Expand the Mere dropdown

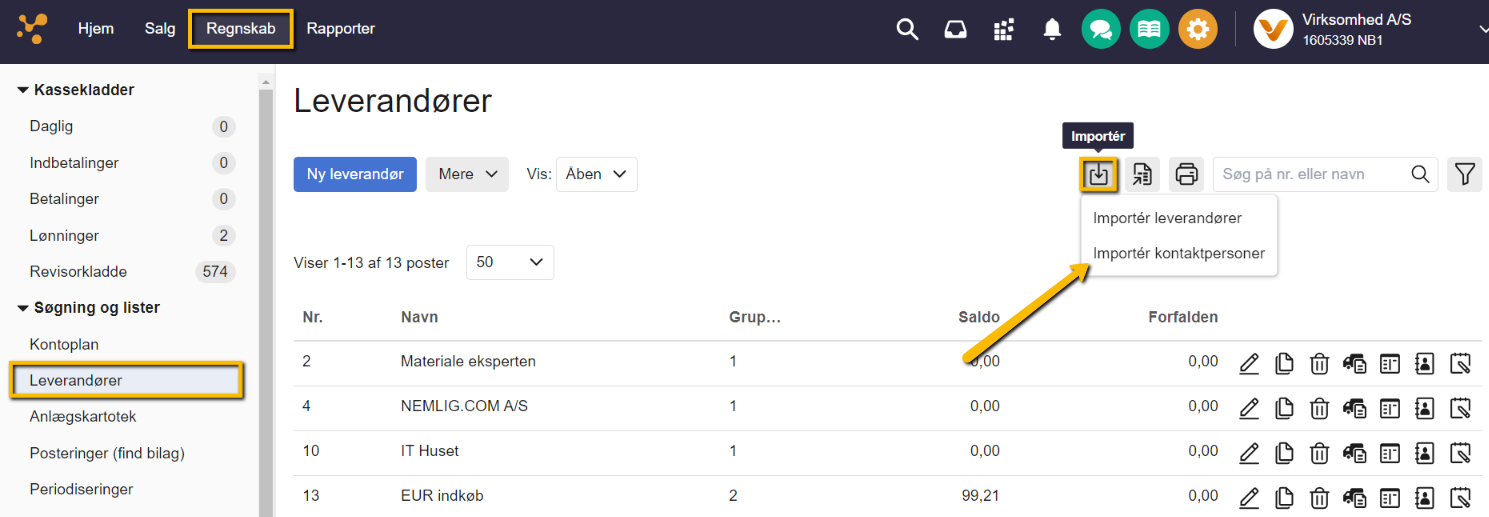467,174
